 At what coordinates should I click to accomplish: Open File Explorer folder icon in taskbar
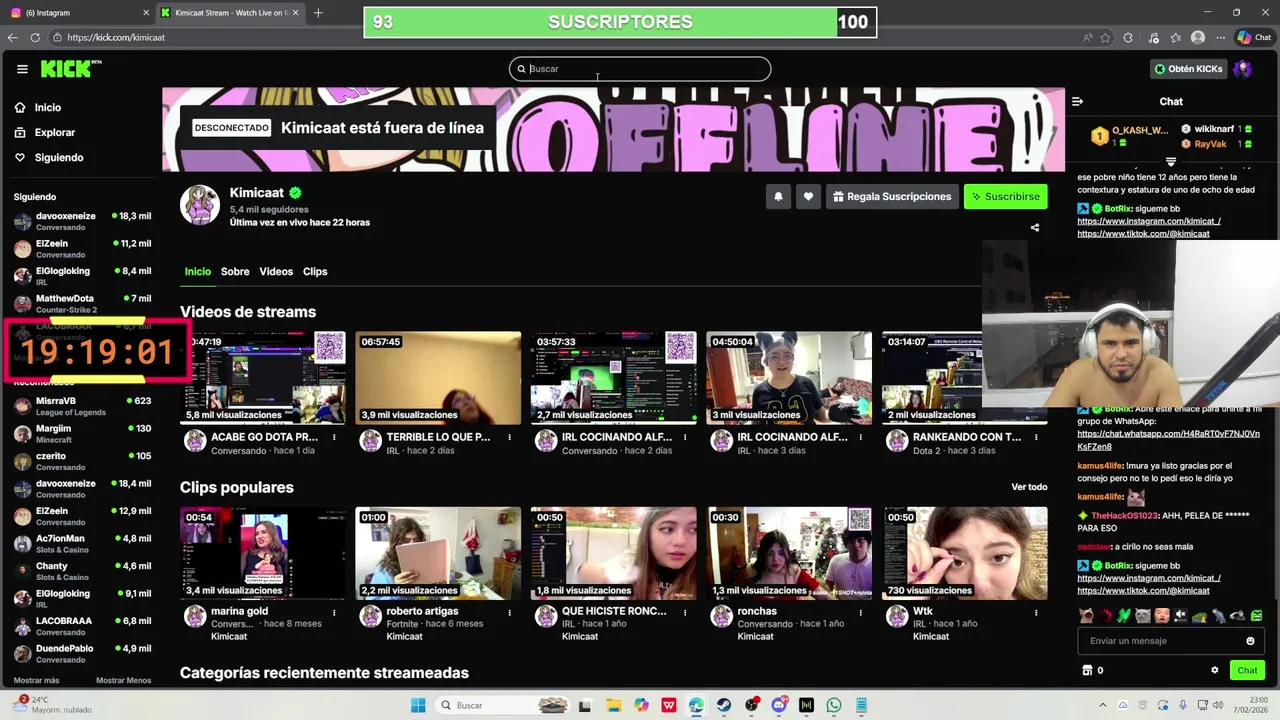coord(613,705)
